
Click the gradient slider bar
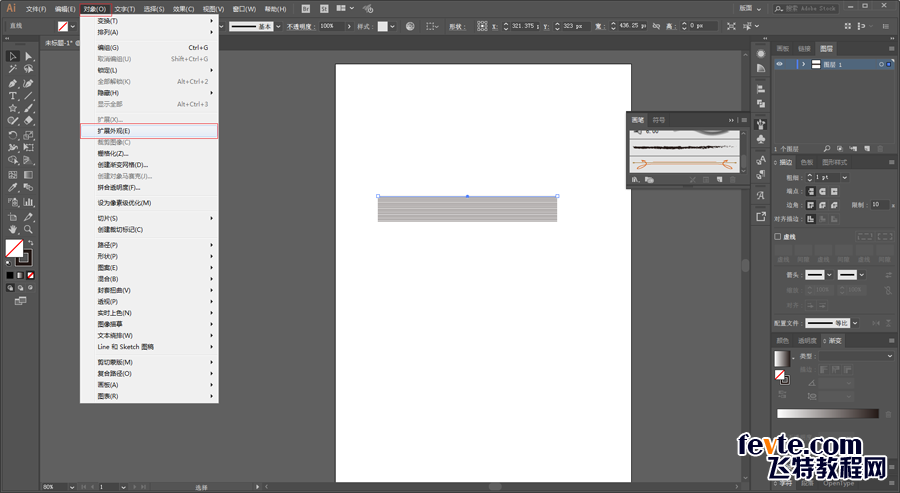pyautogui.click(x=828, y=414)
